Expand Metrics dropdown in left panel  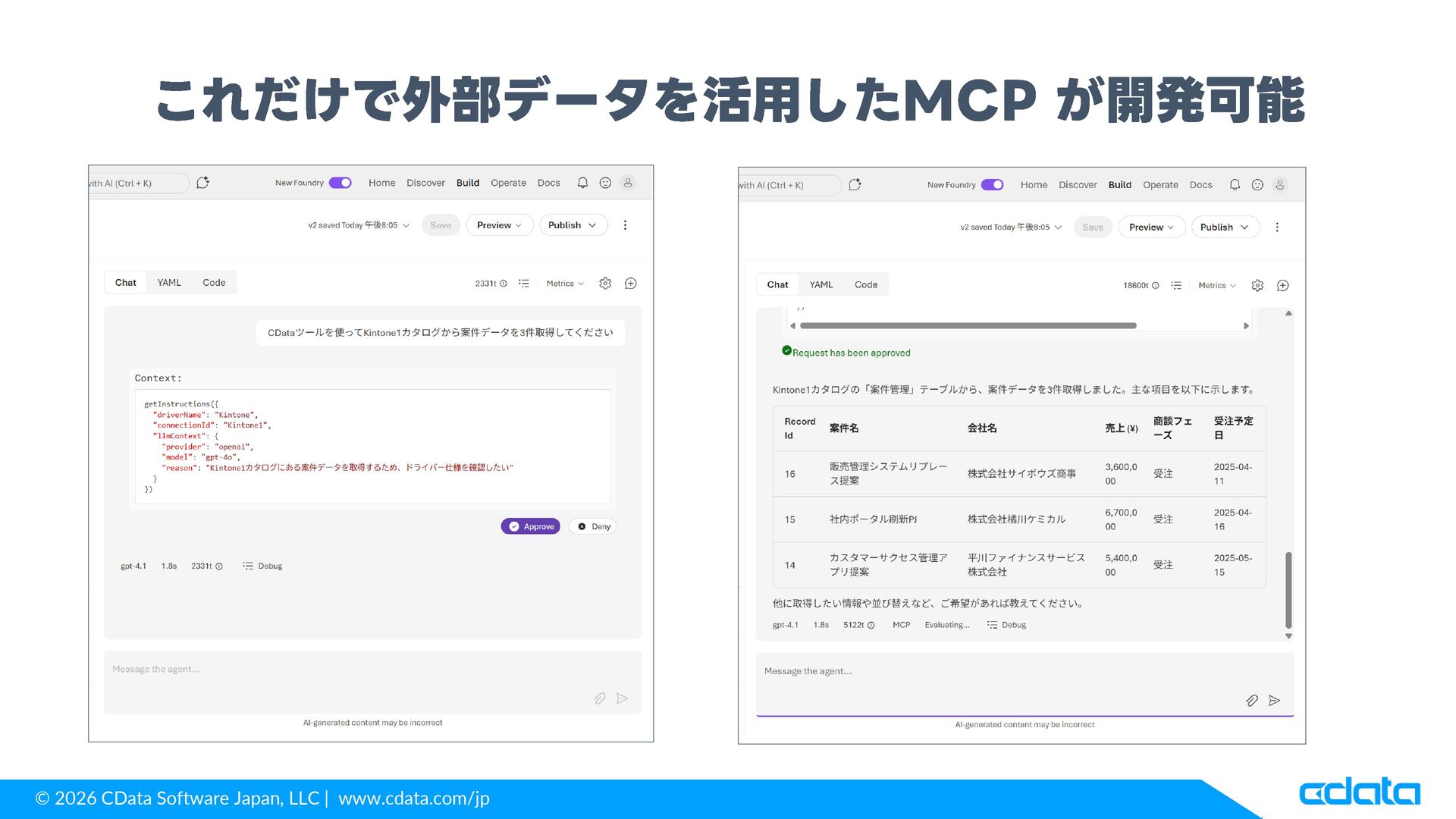(x=565, y=284)
